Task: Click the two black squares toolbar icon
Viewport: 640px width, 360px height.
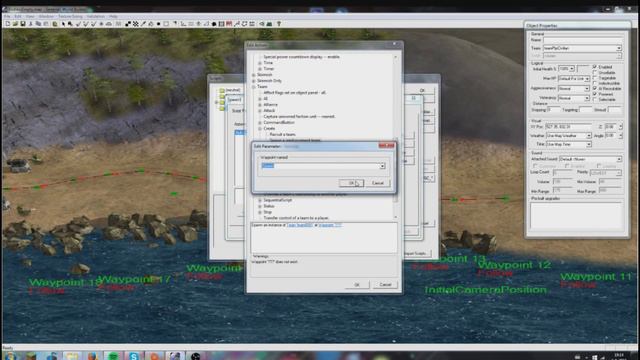Action: pyautogui.click(x=128, y=24)
